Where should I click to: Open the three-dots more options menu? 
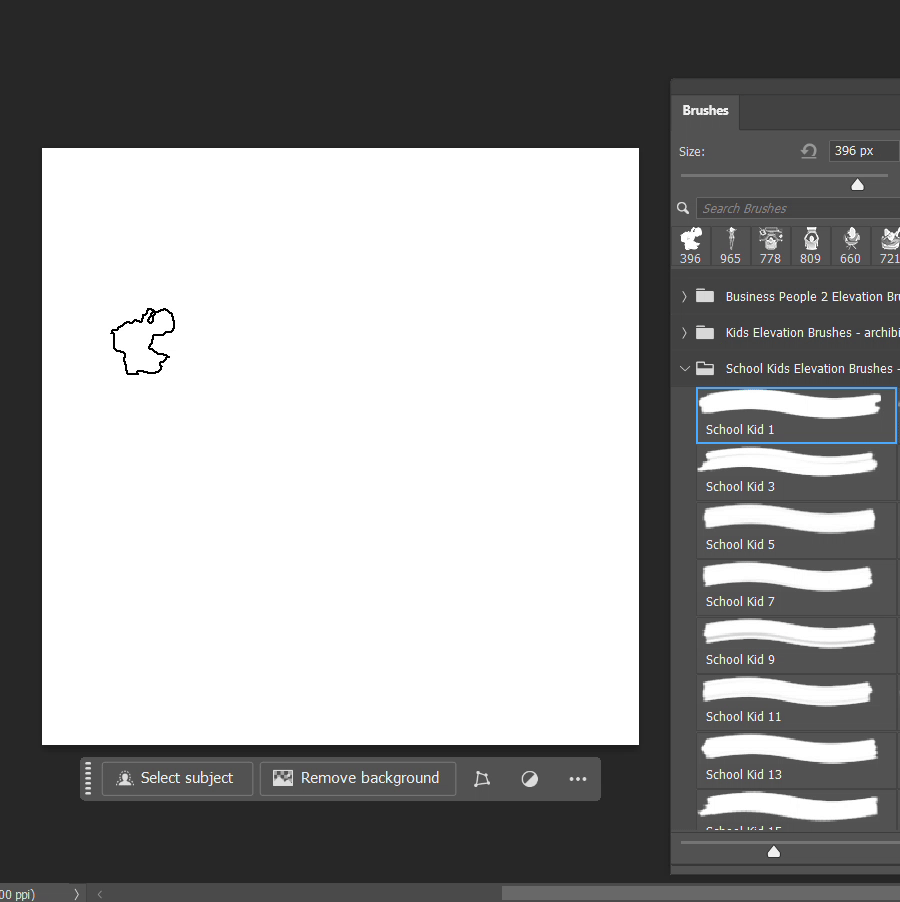(x=578, y=779)
